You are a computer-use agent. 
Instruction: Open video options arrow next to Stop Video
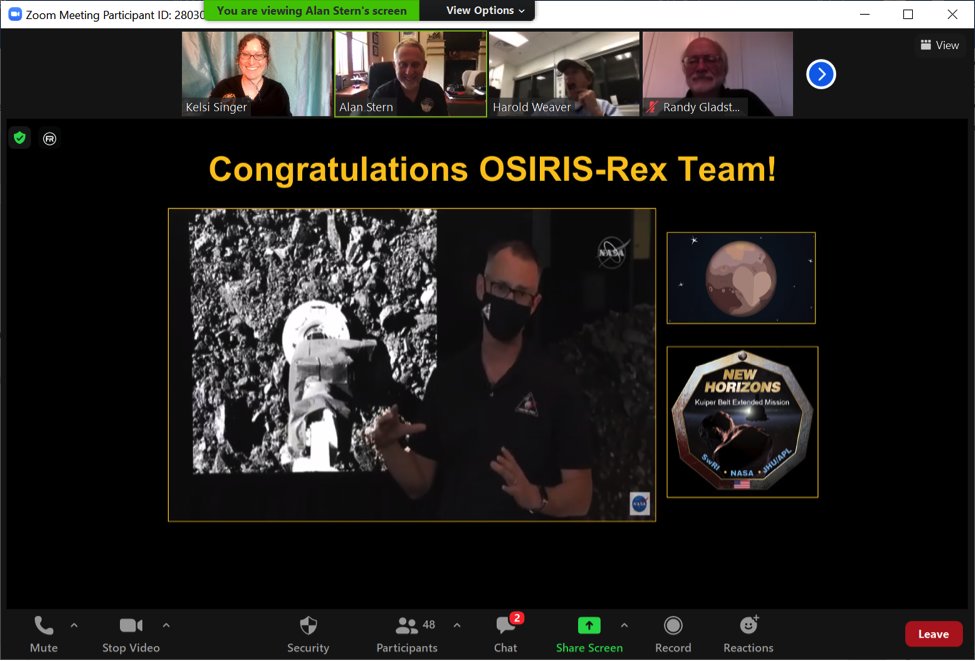(166, 625)
